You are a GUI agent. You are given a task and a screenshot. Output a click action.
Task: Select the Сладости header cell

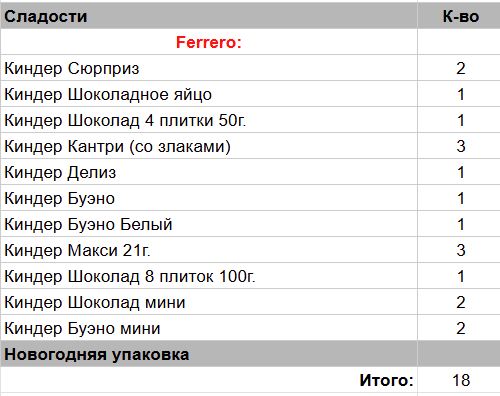point(209,16)
